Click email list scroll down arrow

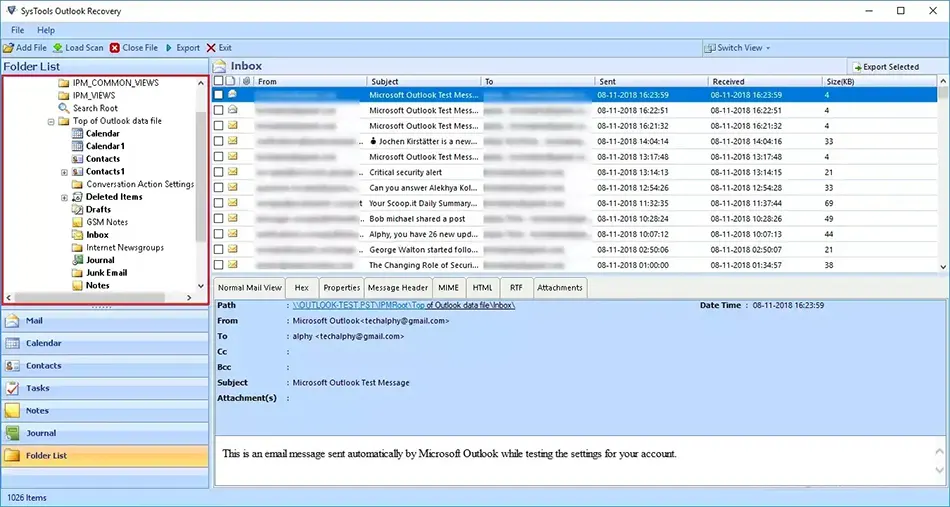coord(943,267)
